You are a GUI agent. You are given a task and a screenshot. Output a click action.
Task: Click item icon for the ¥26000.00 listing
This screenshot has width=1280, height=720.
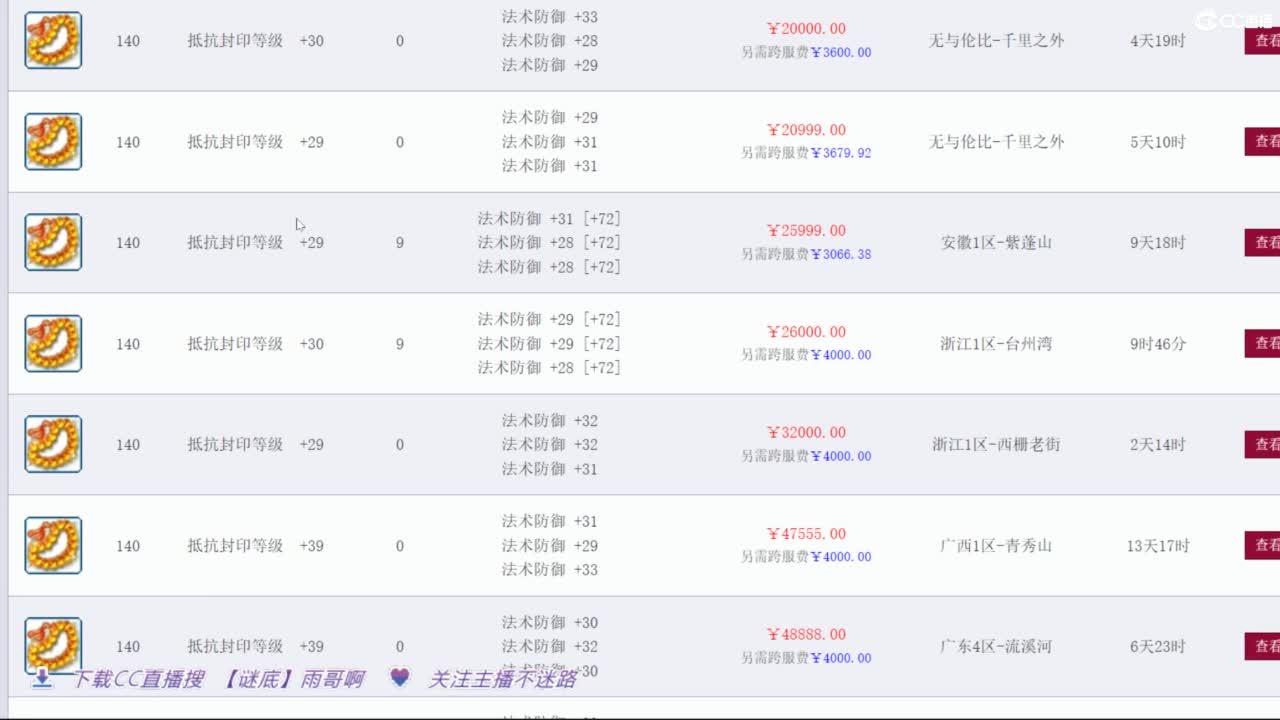(53, 343)
